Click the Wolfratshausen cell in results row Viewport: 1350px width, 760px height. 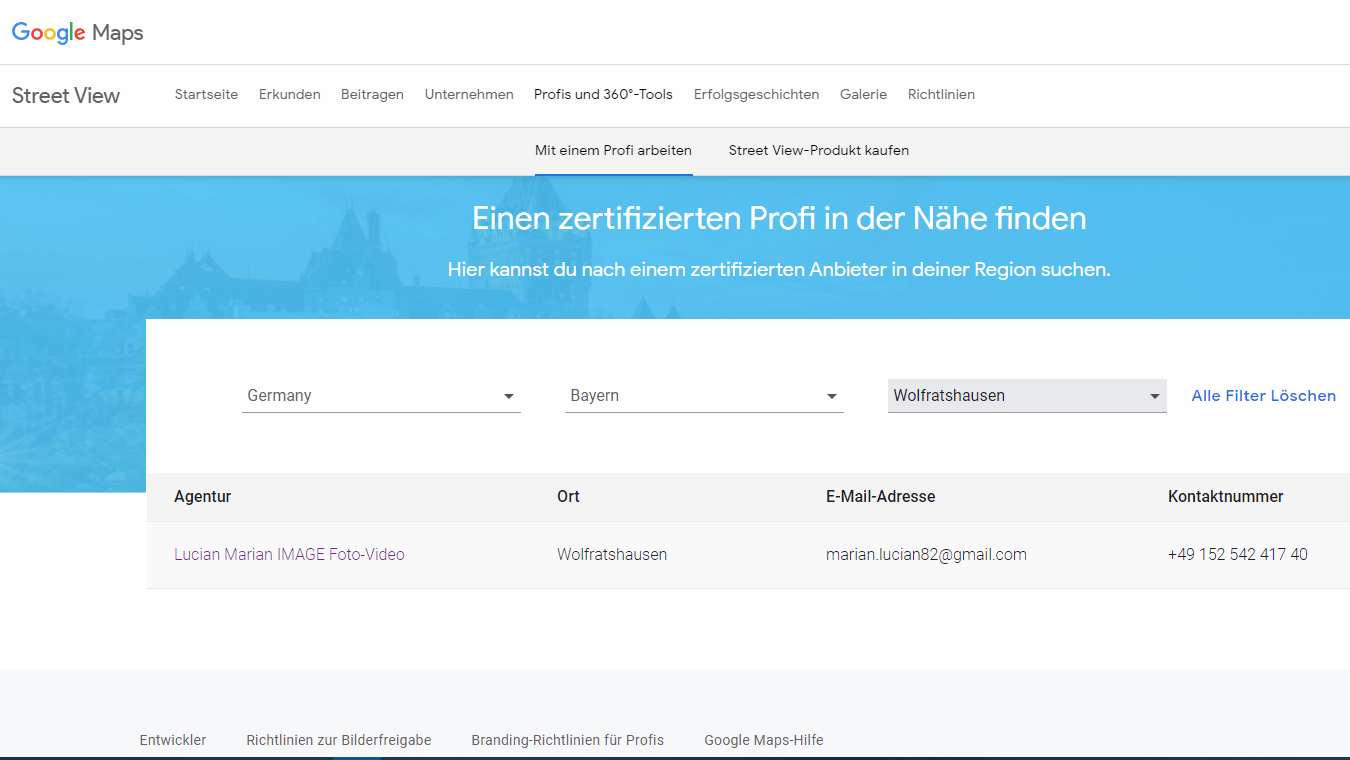pyautogui.click(x=612, y=554)
